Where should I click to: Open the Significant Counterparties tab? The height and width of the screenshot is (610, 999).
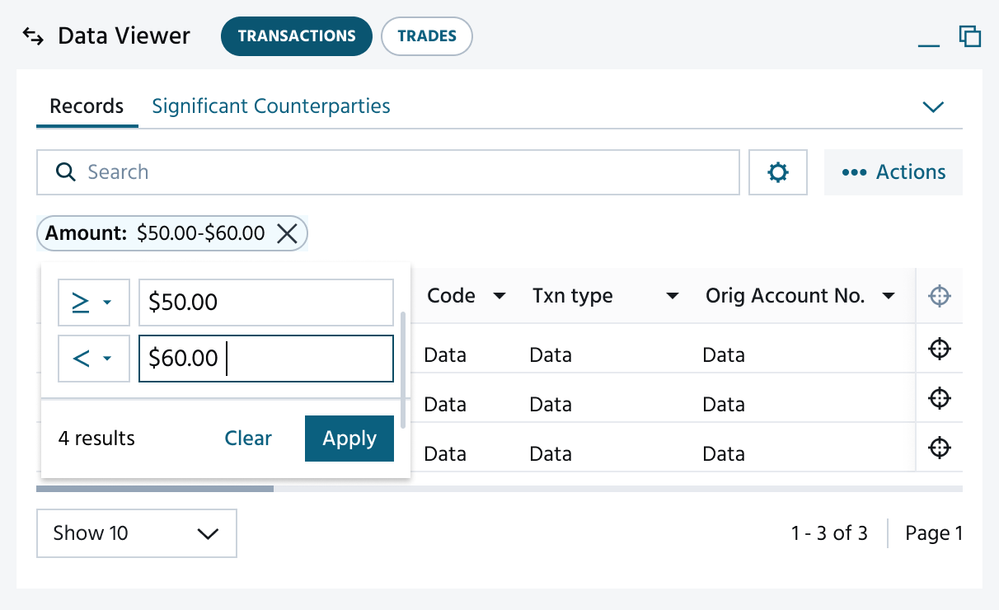[x=271, y=106]
